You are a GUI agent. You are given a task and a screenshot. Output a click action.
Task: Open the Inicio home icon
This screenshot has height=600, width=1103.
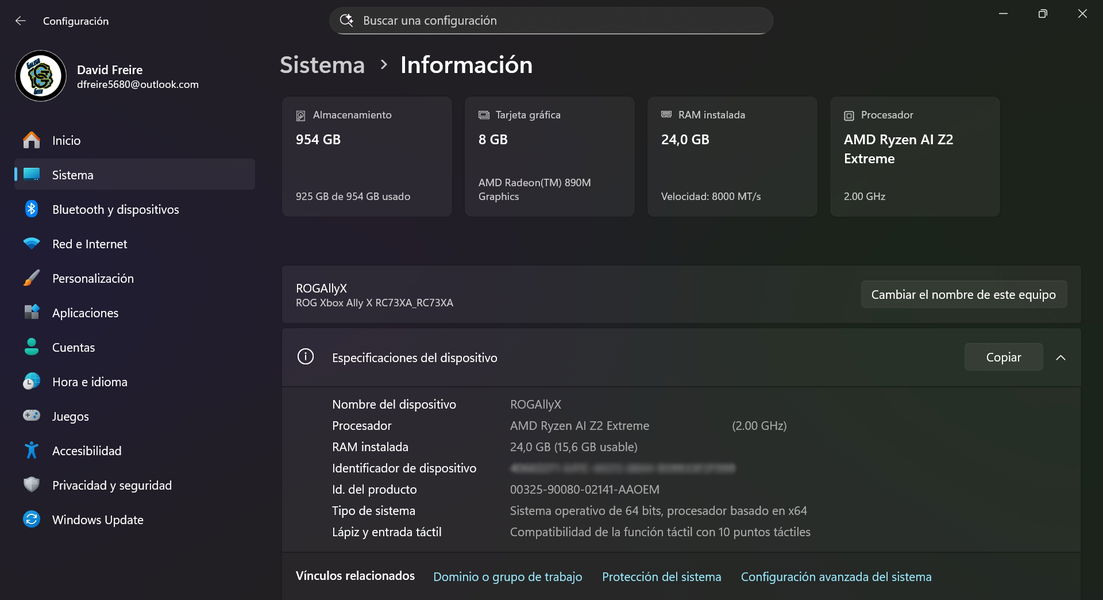(32, 141)
